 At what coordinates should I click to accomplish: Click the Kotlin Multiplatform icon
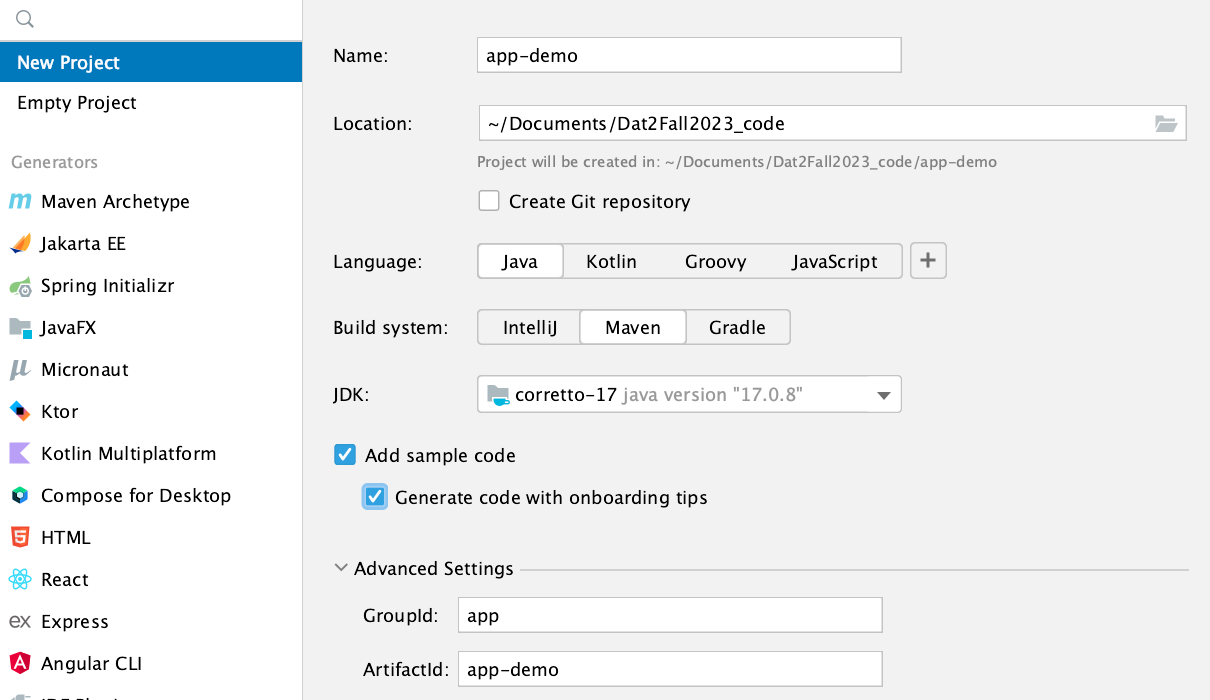[20, 454]
